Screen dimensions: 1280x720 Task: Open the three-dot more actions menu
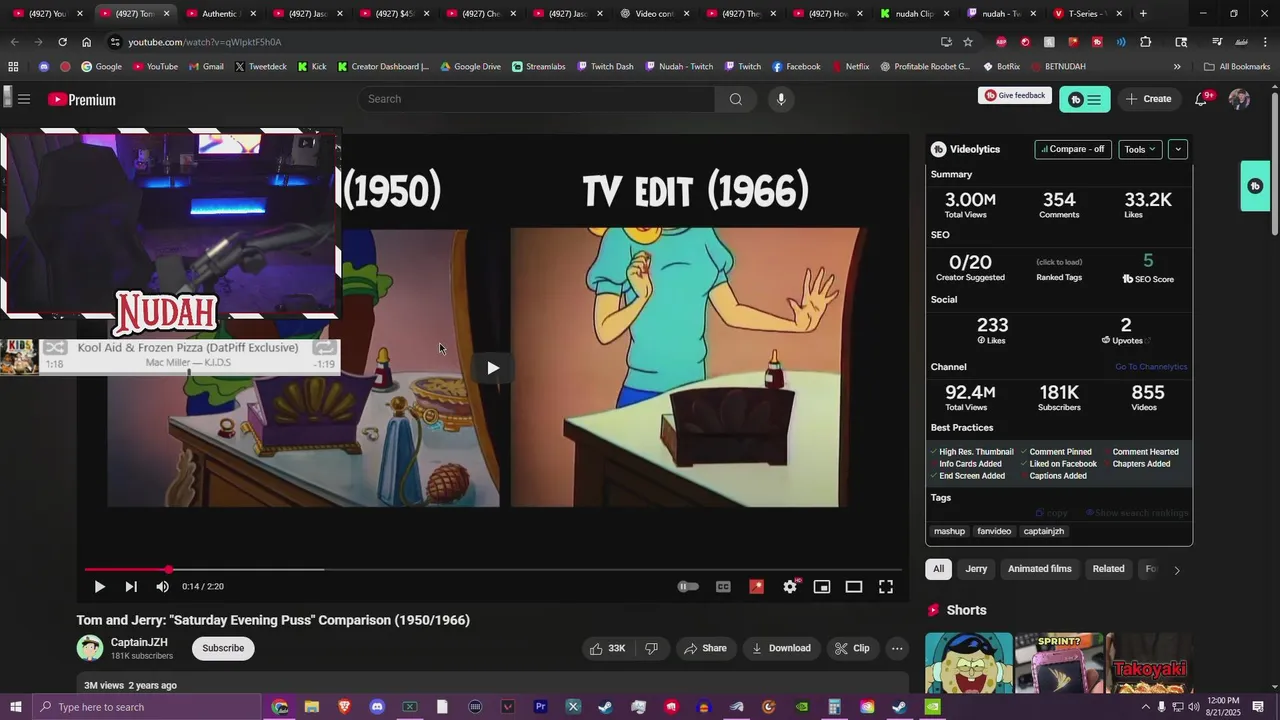(x=897, y=648)
